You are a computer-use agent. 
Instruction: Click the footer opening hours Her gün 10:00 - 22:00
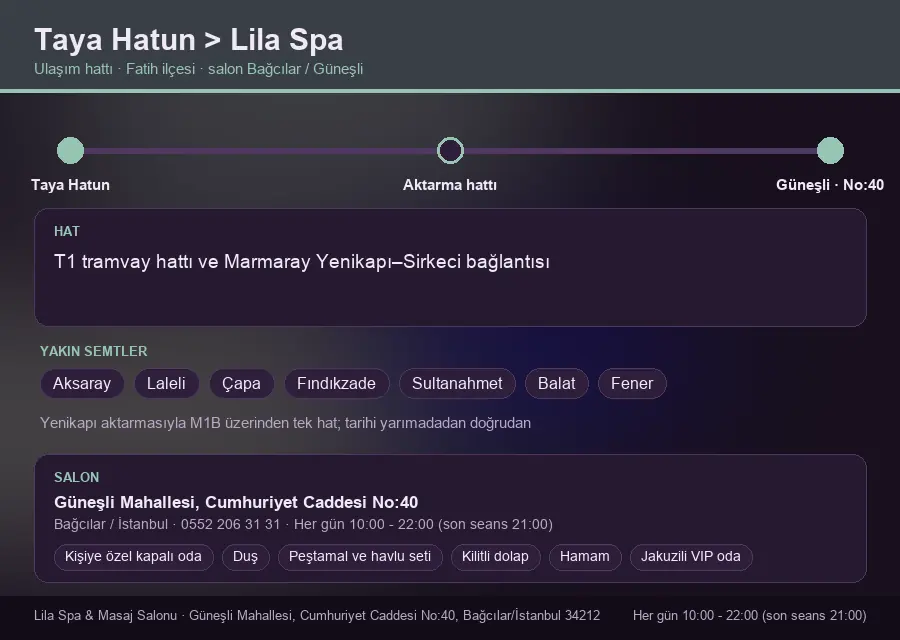(x=750, y=615)
